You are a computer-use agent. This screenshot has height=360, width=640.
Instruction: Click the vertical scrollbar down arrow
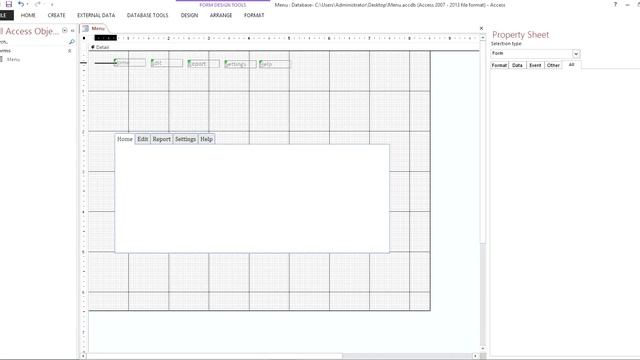click(483, 349)
